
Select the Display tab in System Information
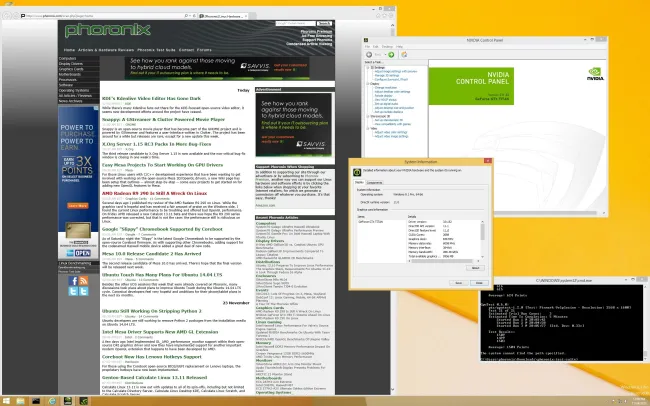(x=359, y=182)
